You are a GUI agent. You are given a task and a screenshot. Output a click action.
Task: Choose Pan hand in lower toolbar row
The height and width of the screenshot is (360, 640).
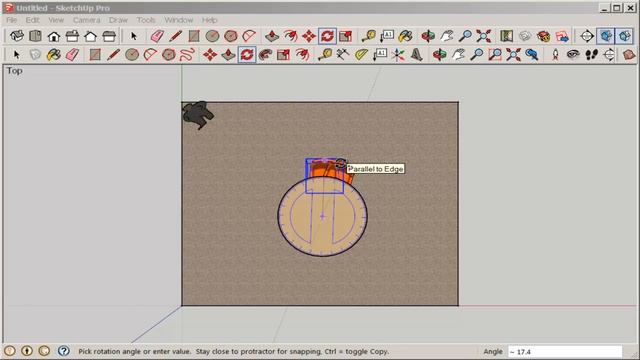[458, 54]
